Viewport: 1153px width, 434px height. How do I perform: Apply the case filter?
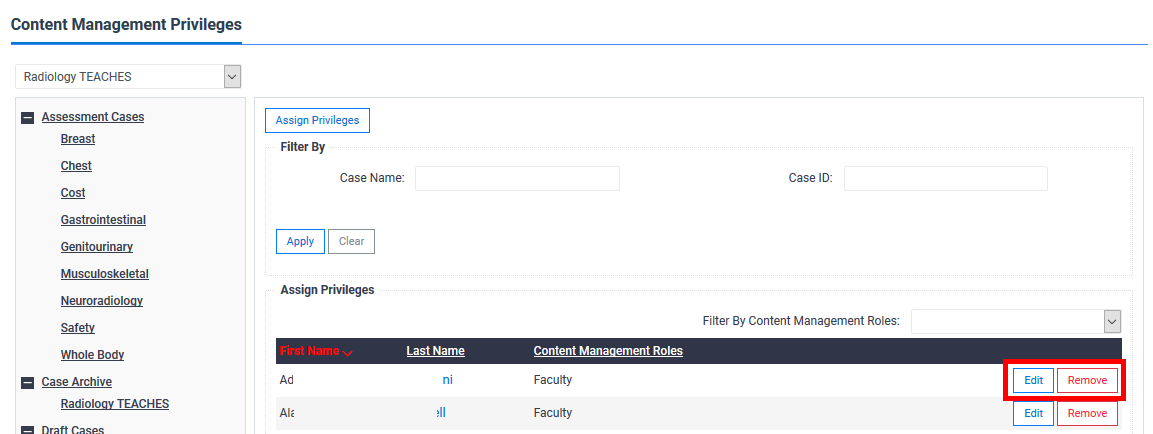click(300, 241)
